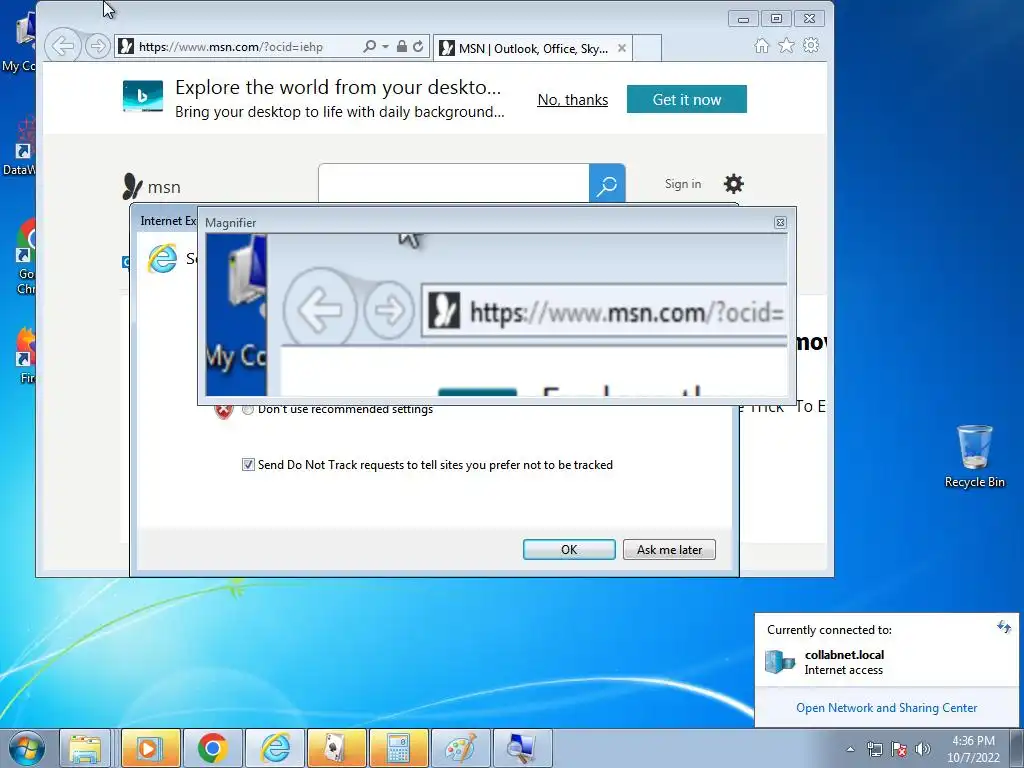Click the network refresh arrows icon in flyout

coord(1004,628)
